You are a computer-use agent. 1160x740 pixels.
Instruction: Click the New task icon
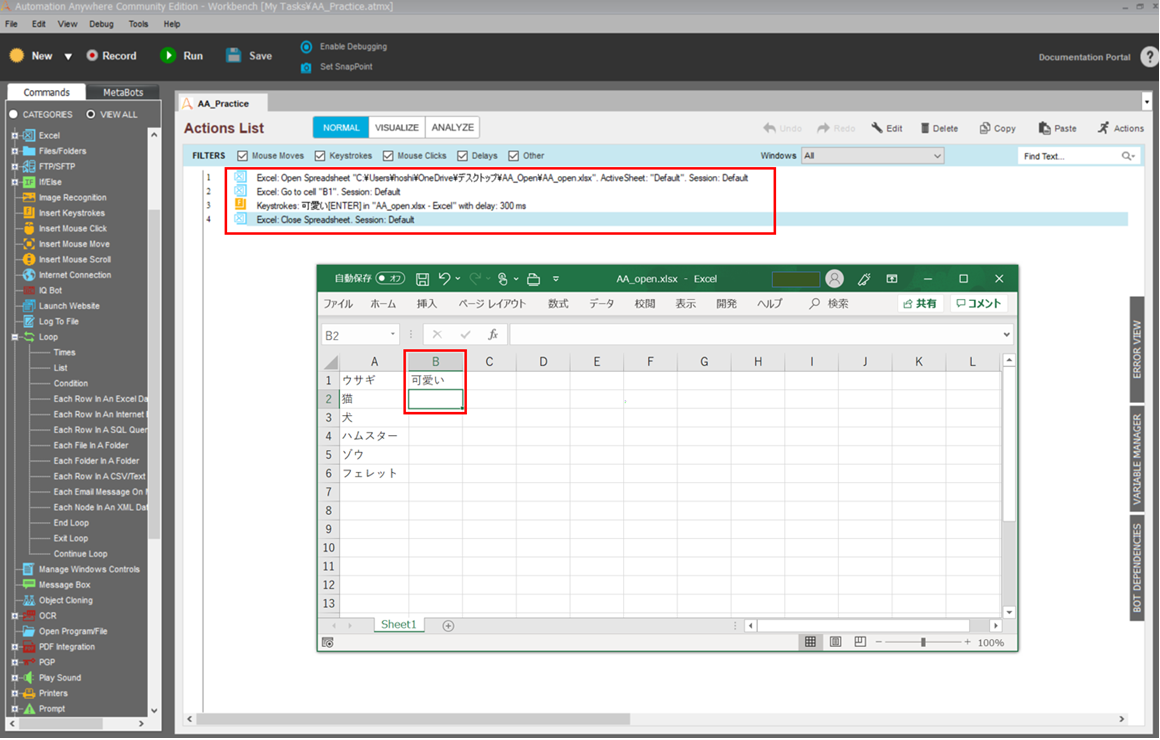click(x=17, y=56)
